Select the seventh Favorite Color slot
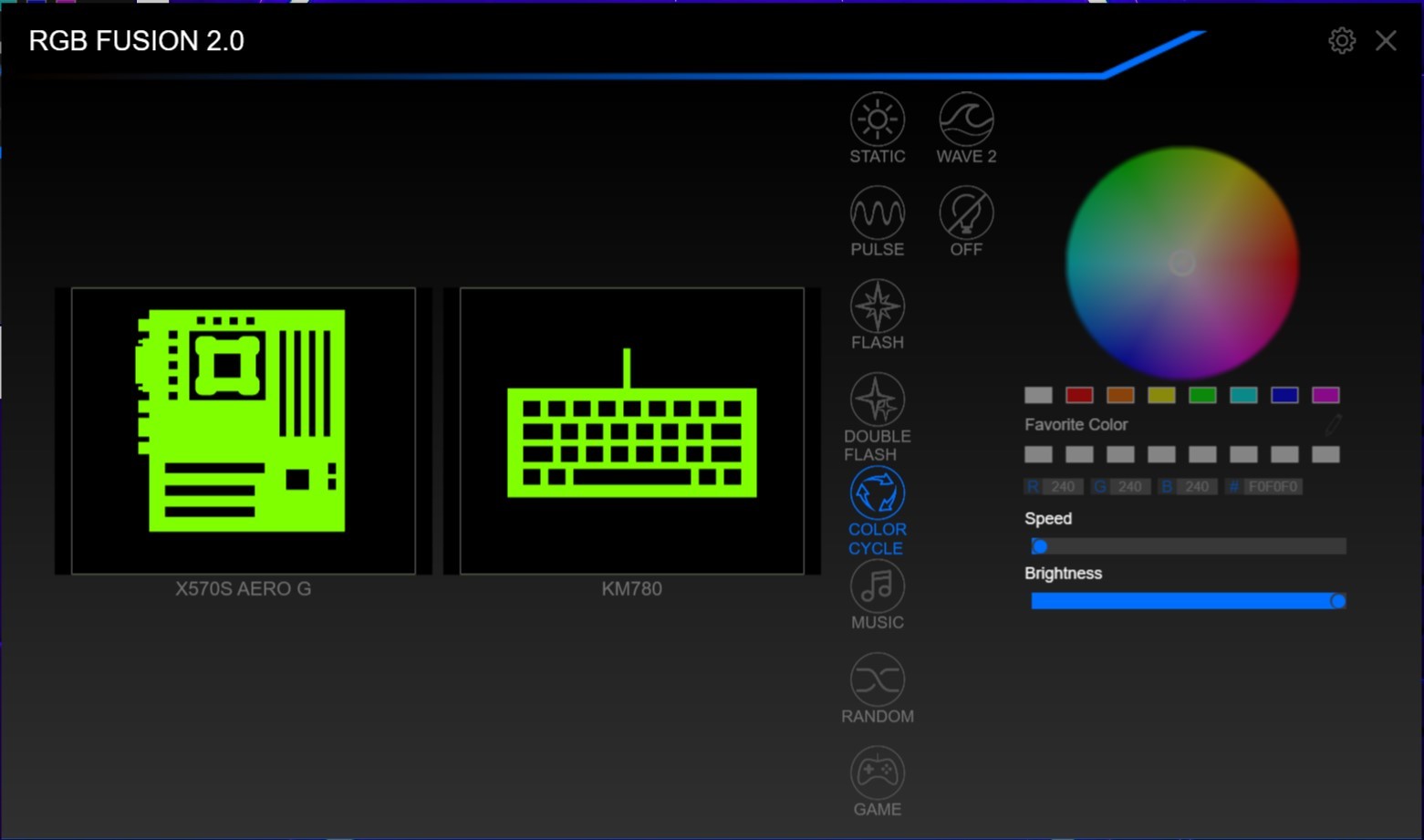This screenshot has height=840, width=1424. click(x=1284, y=454)
